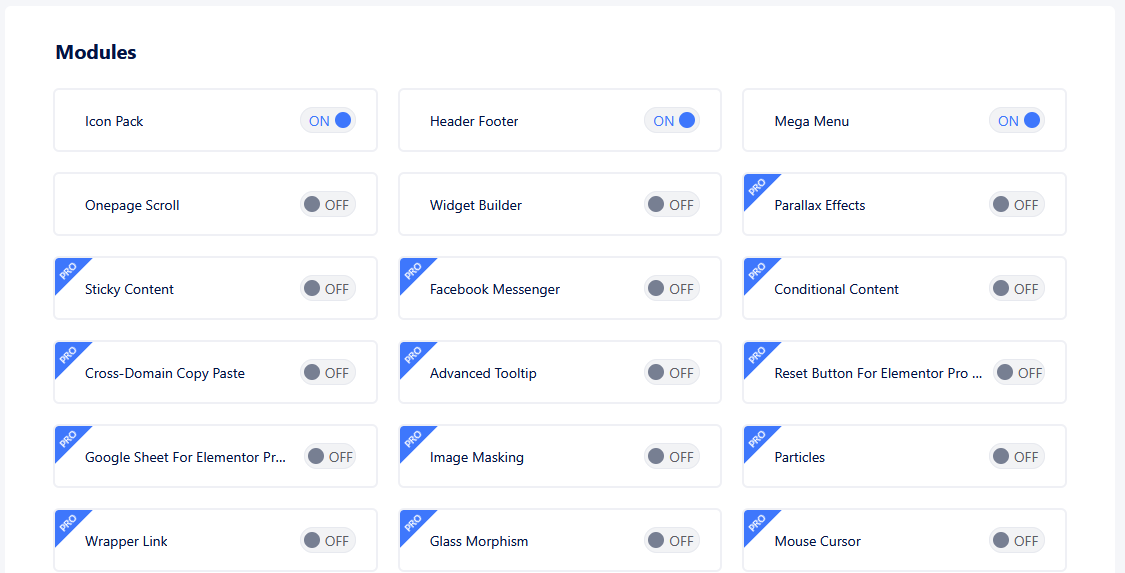The height and width of the screenshot is (573, 1125).
Task: Click the PRO badge on Sticky Content
Action: pos(68,270)
